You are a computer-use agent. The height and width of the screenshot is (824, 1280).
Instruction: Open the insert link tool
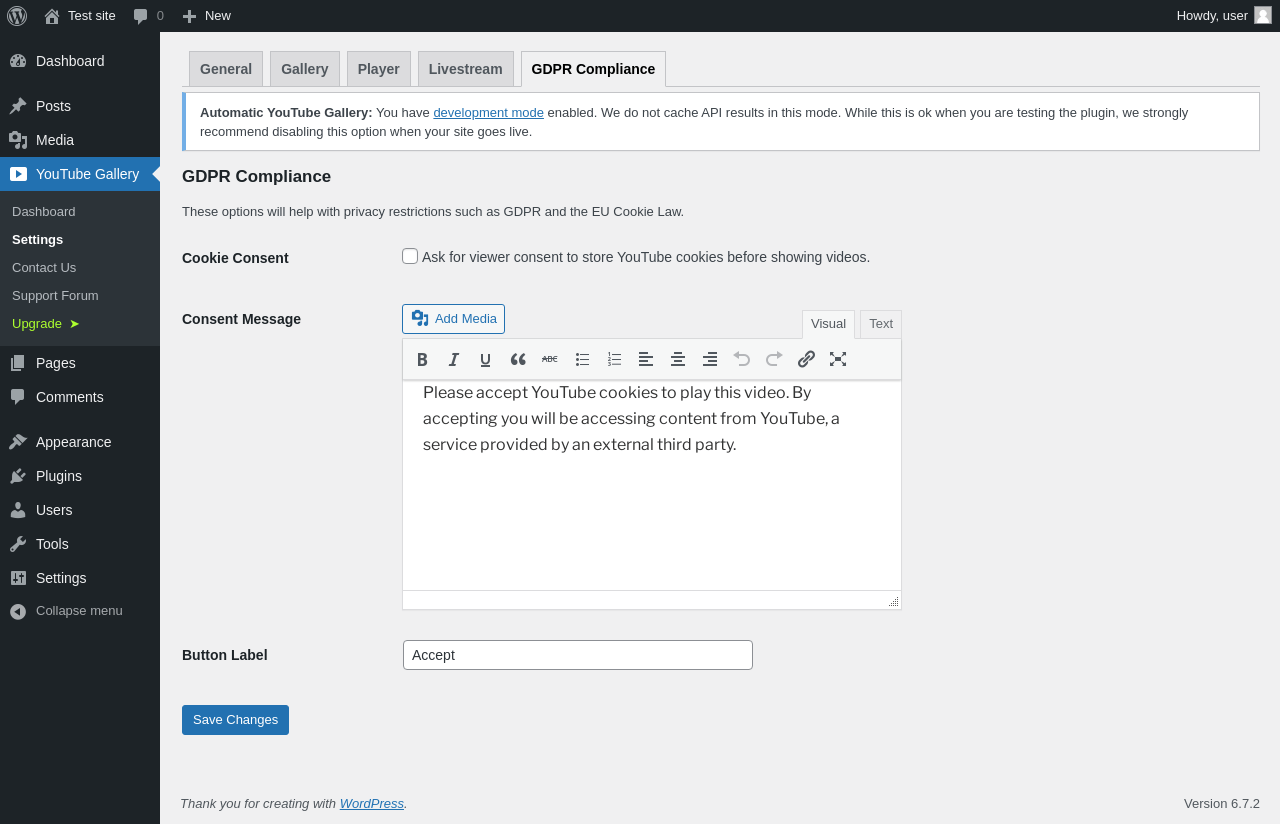806,359
